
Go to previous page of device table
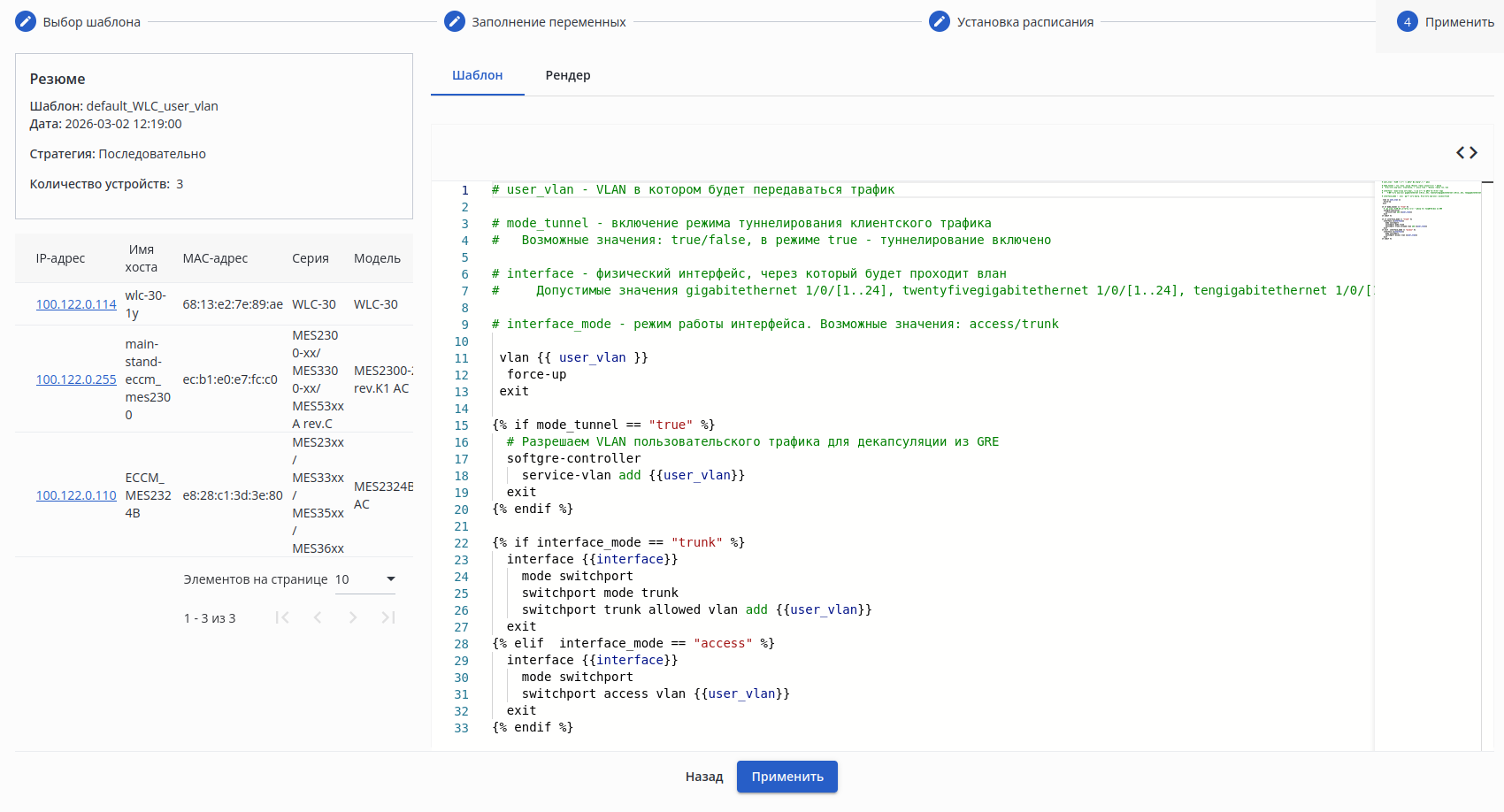click(x=318, y=618)
